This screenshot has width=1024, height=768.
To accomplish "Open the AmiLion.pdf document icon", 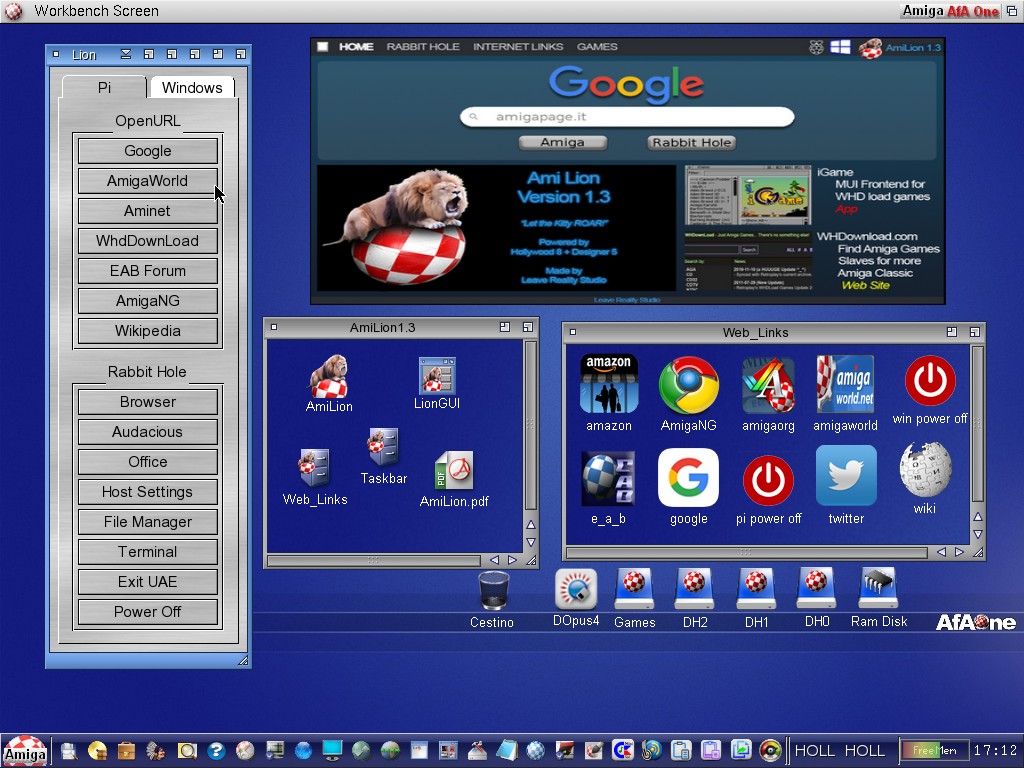I will [x=453, y=471].
